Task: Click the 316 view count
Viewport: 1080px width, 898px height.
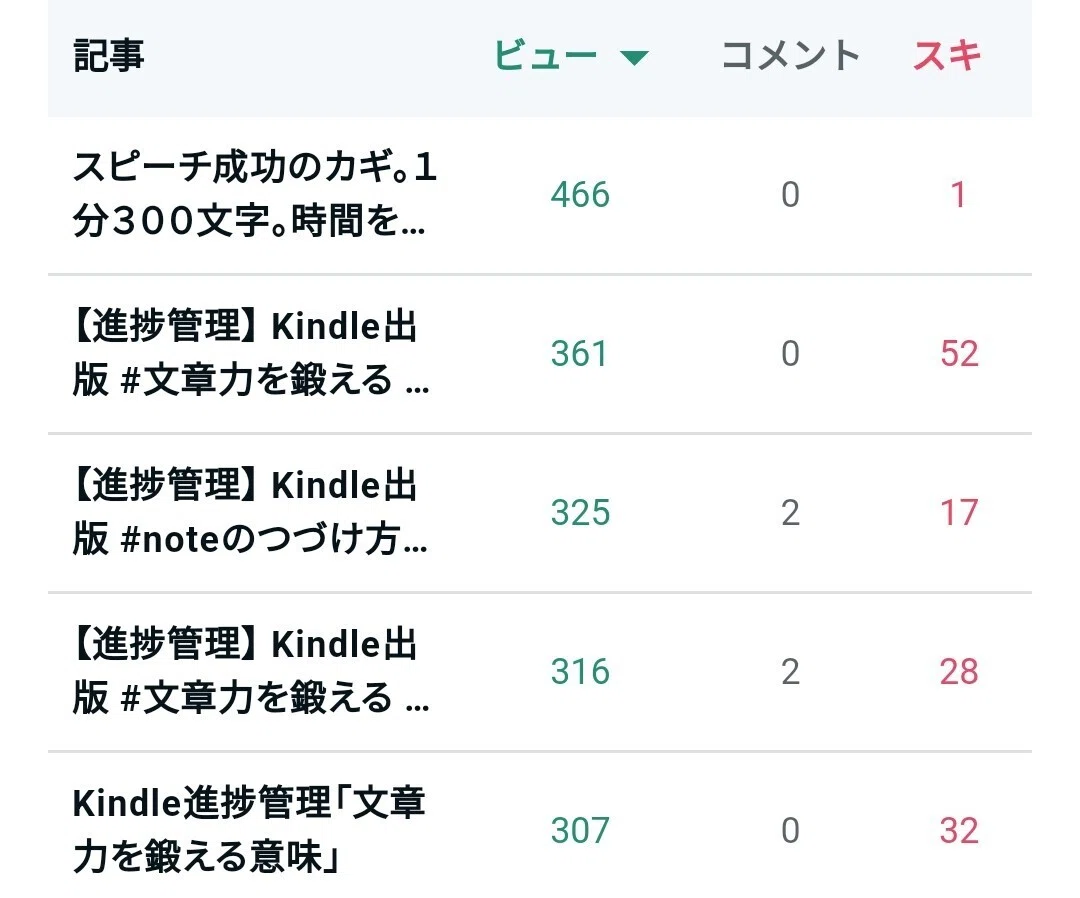Action: [580, 672]
